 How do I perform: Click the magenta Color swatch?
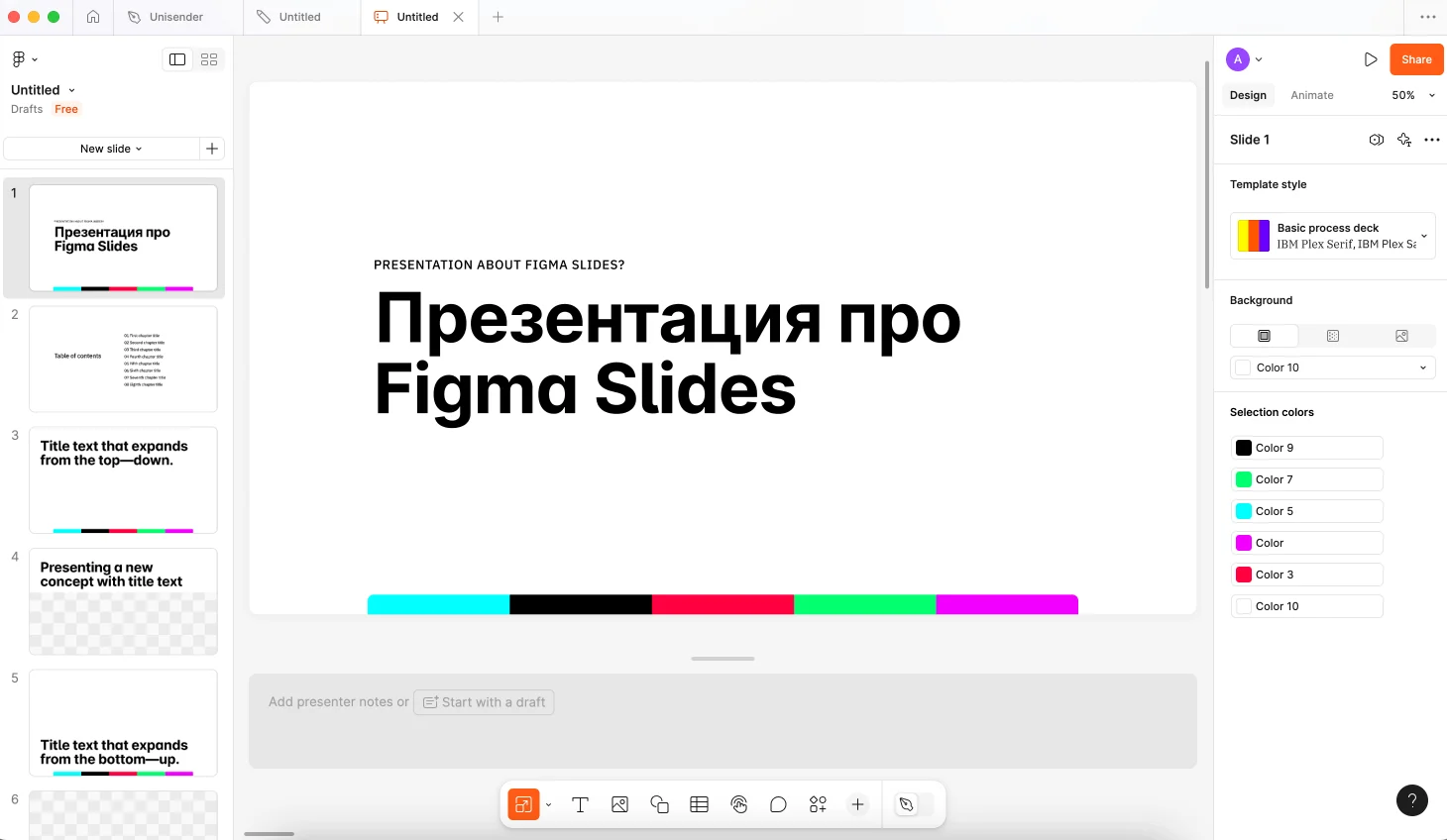tap(1244, 543)
